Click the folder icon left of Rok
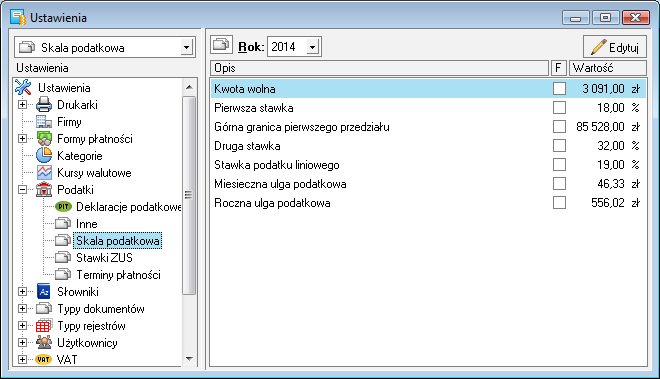This screenshot has width=660, height=379. pos(221,45)
